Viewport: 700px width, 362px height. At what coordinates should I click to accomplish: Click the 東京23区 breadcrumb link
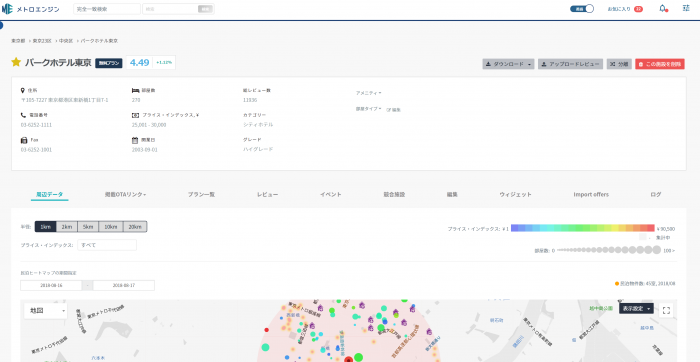point(42,41)
